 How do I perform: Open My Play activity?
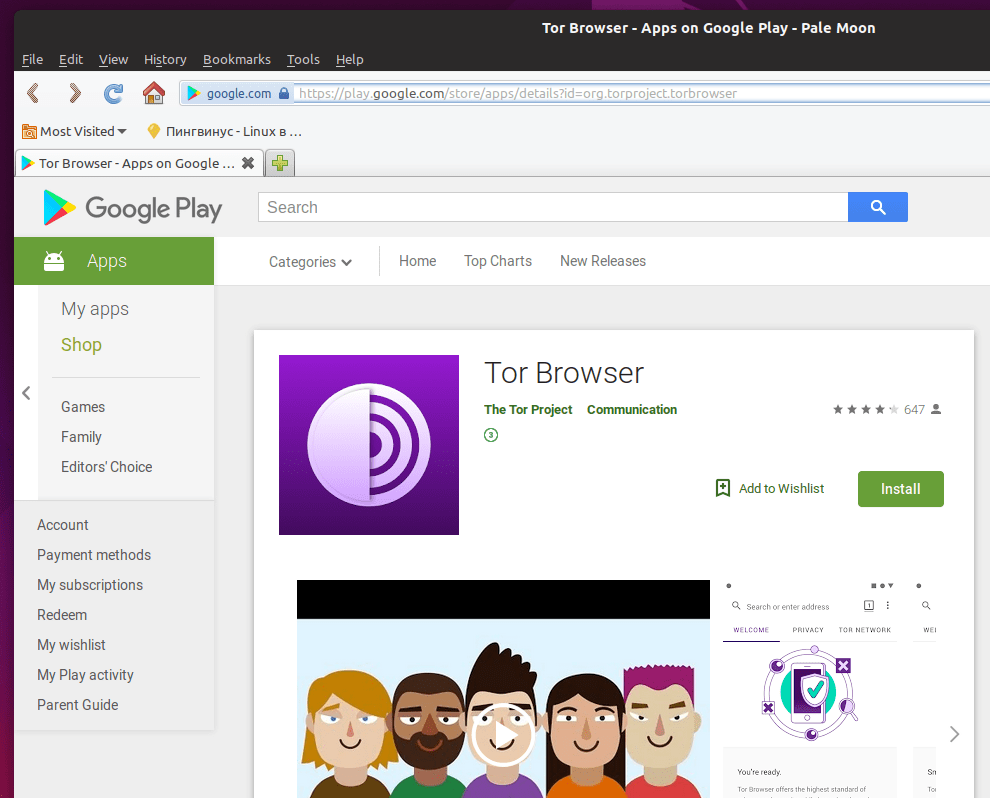tap(85, 675)
